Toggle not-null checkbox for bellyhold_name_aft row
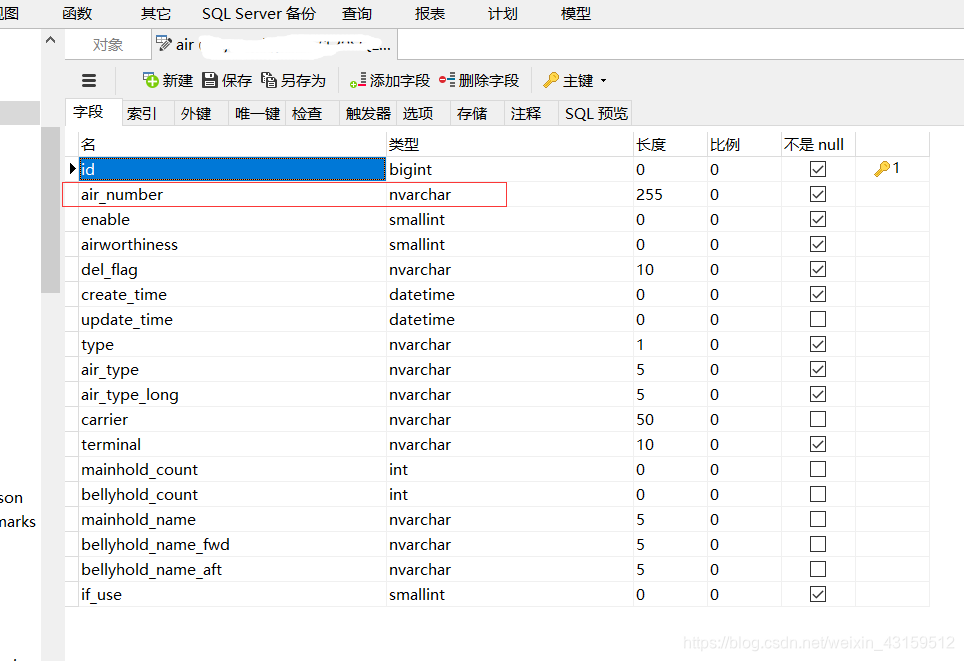Screen dimensions: 964x661 818,569
